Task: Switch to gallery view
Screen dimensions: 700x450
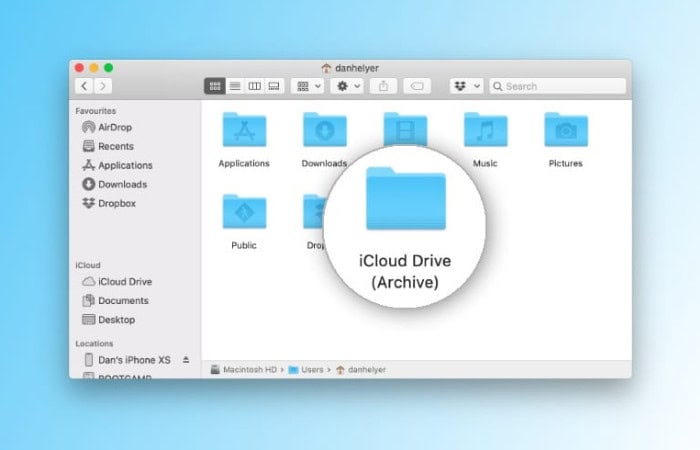Action: point(274,86)
